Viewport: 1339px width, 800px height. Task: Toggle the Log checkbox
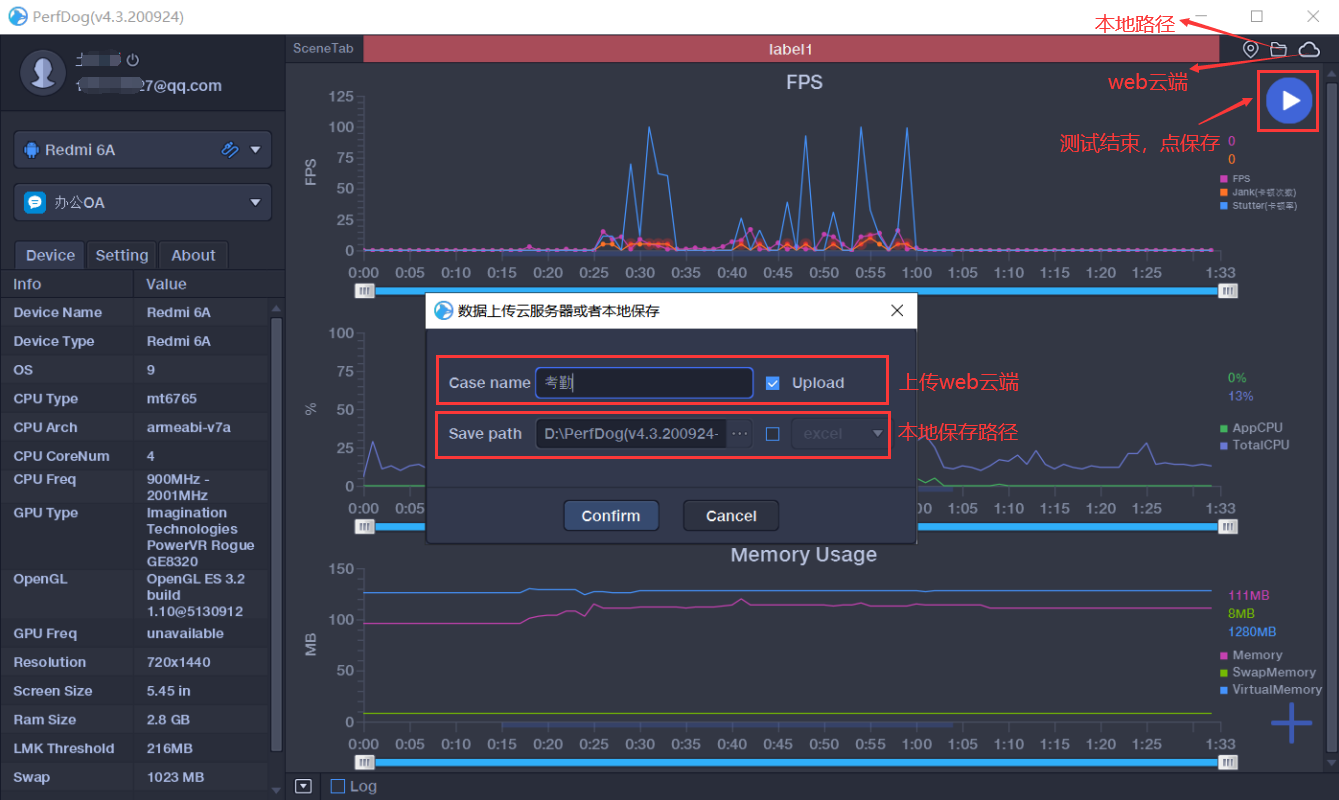tap(338, 786)
